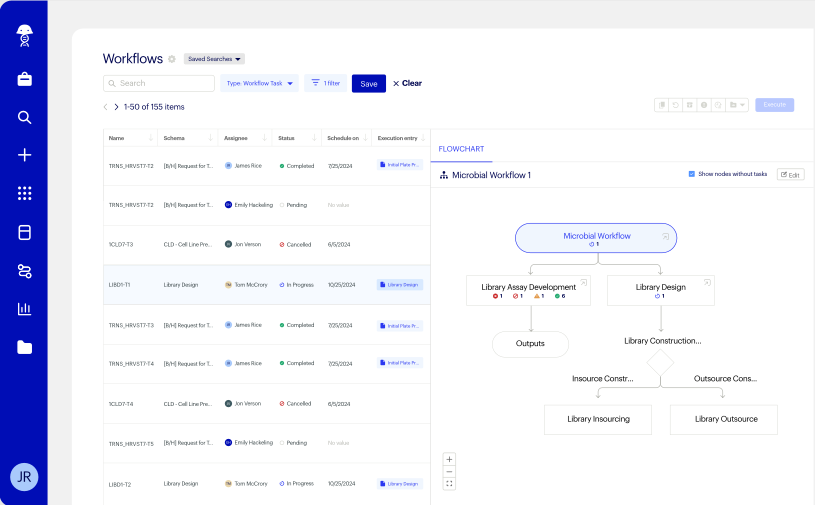Click the Save button
This screenshot has height=505, width=815.
pos(369,84)
